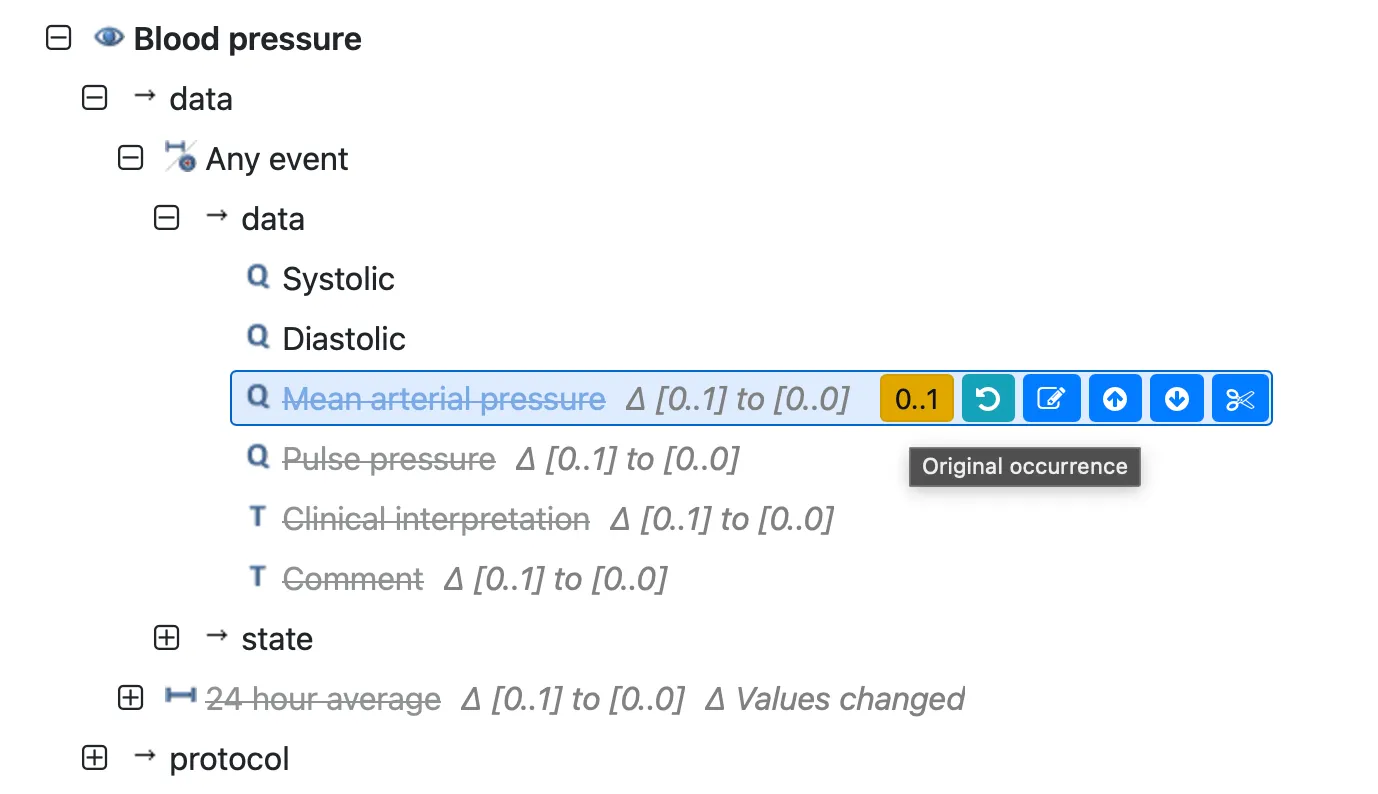Select the text icon beside Clinical interpretation
This screenshot has height=794, width=1378.
[258, 516]
